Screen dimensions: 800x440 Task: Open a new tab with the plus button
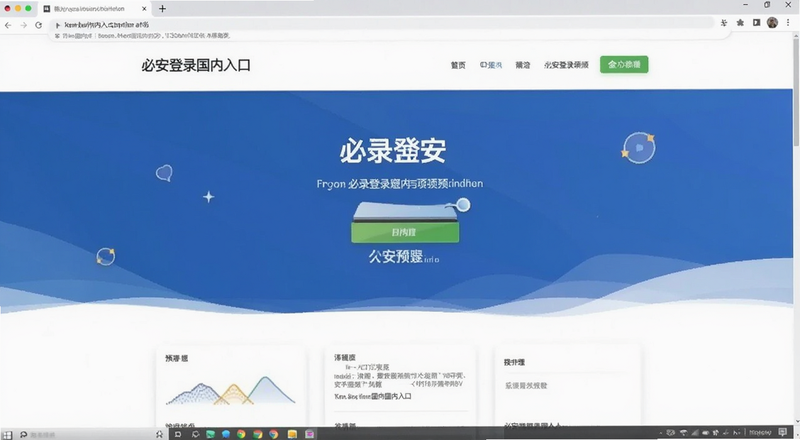coord(162,9)
